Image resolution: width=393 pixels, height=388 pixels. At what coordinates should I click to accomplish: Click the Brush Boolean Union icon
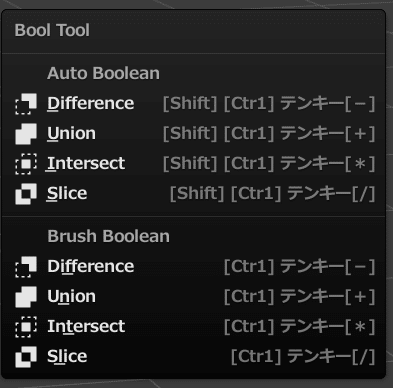click(26, 297)
